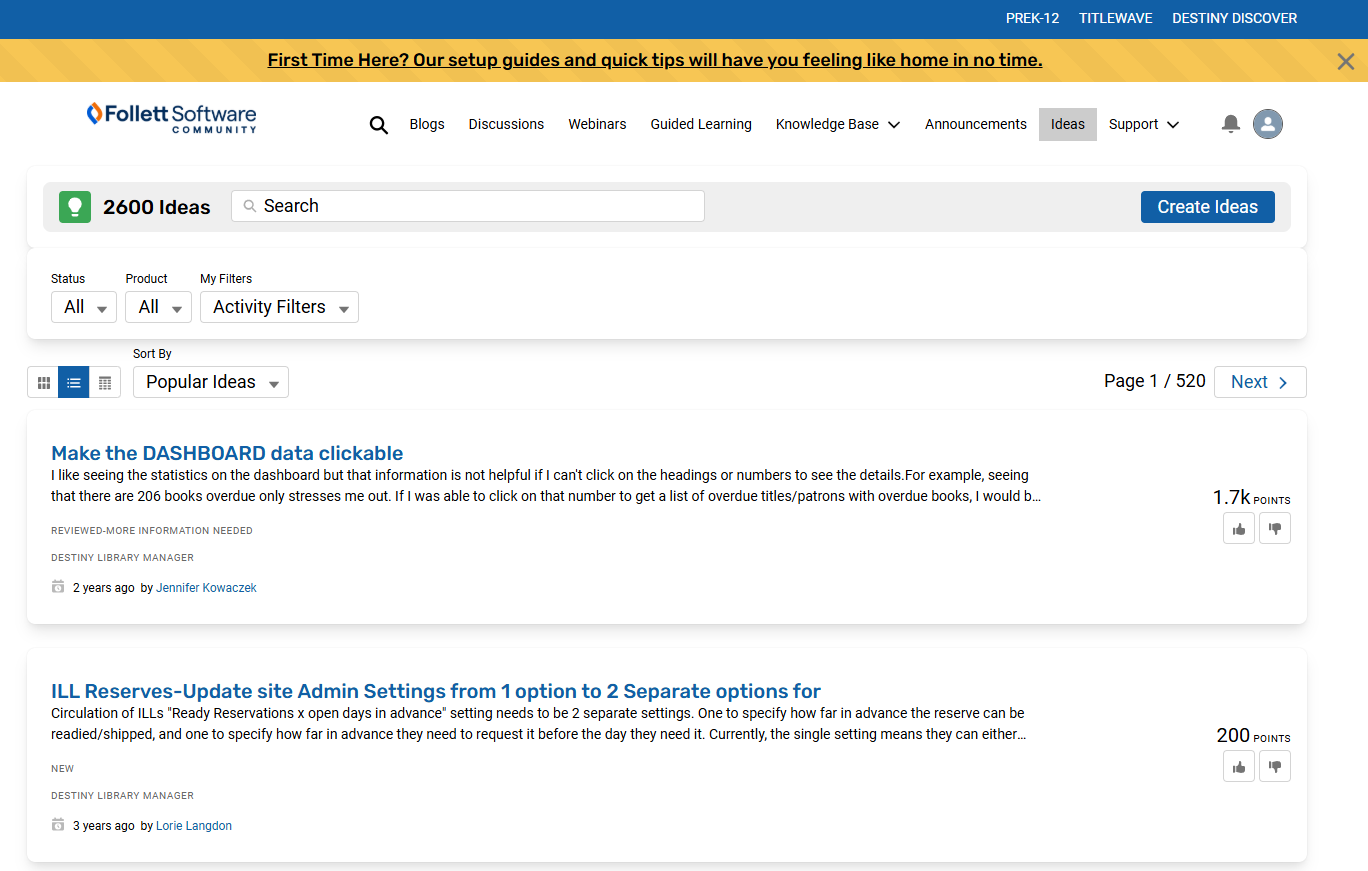1368x871 pixels.
Task: Open the Status filter dropdown
Action: pyautogui.click(x=83, y=307)
